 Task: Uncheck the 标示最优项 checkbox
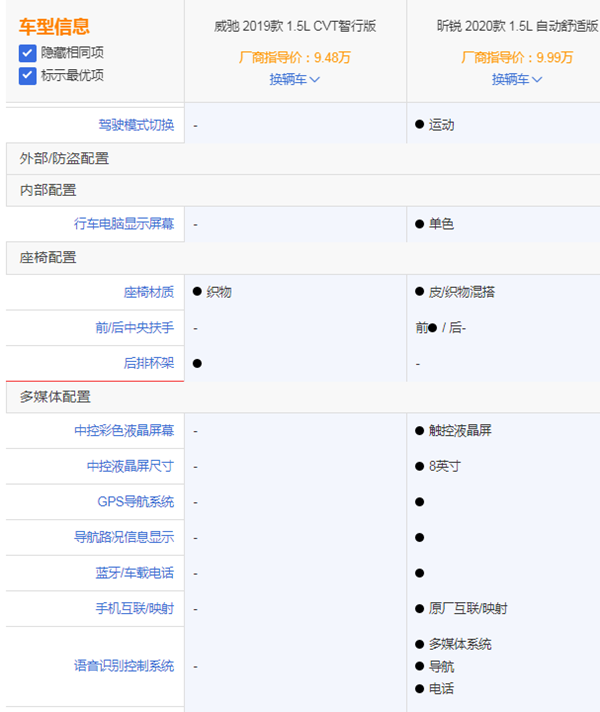click(x=27, y=75)
